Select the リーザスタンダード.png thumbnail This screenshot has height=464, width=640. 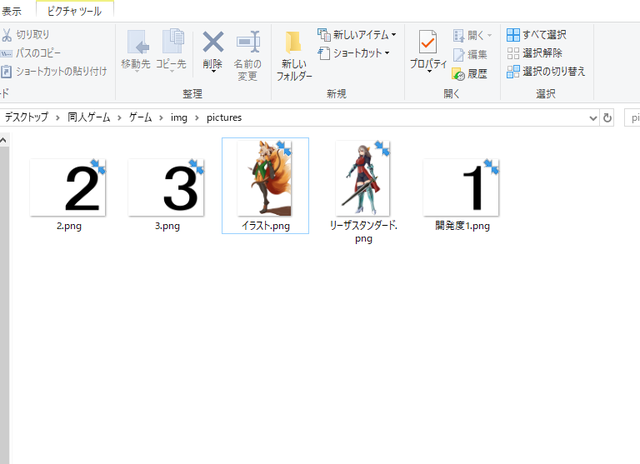coord(363,178)
